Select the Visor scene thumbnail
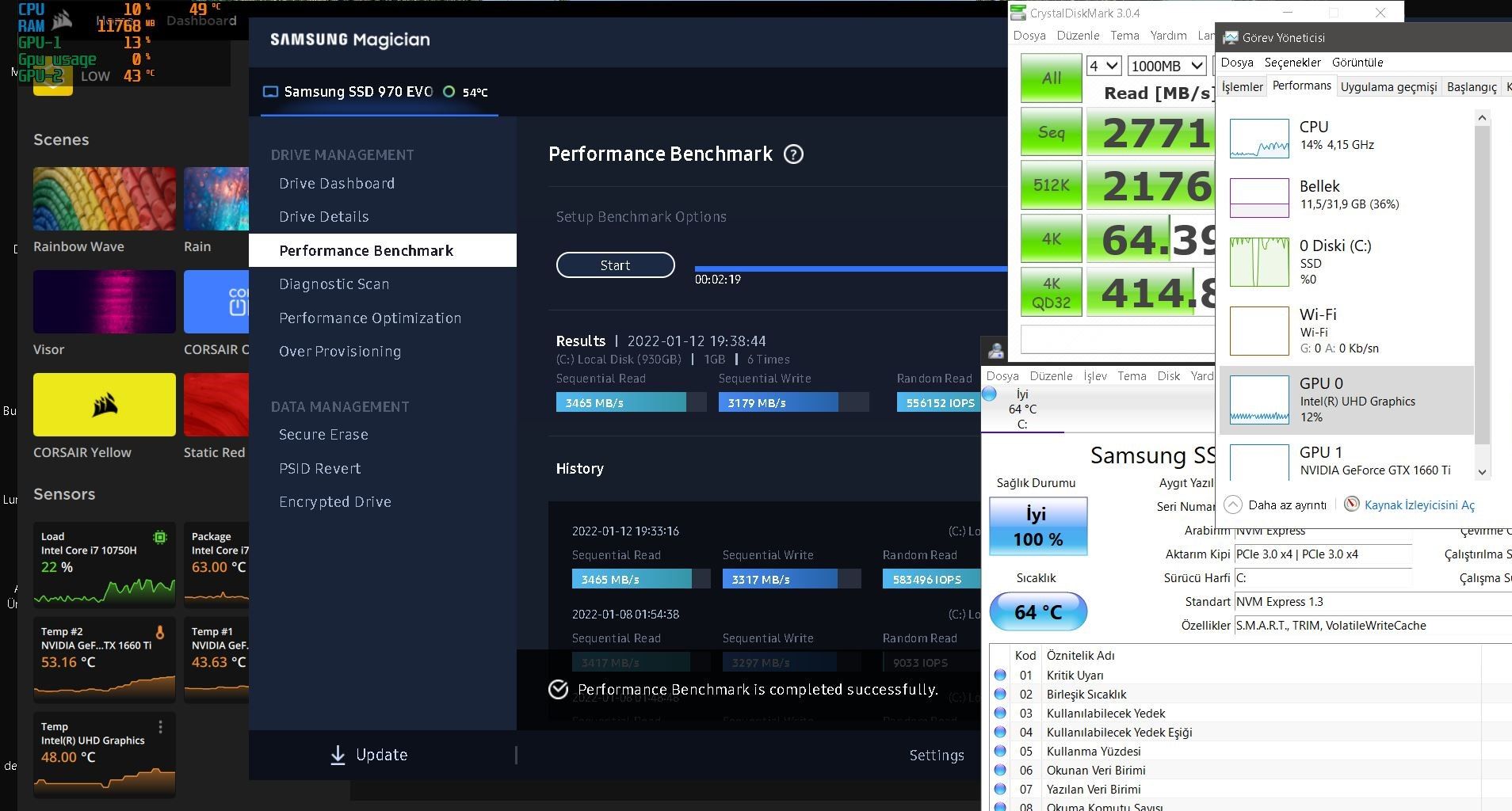The width and height of the screenshot is (1512, 811). click(x=105, y=302)
